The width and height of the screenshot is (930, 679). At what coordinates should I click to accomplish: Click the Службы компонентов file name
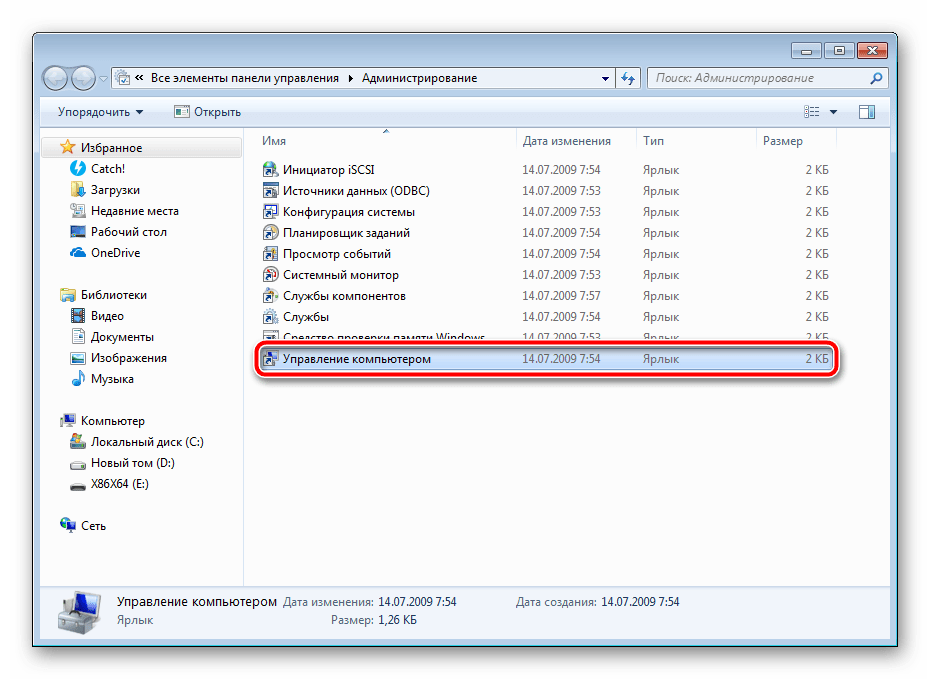tap(344, 296)
